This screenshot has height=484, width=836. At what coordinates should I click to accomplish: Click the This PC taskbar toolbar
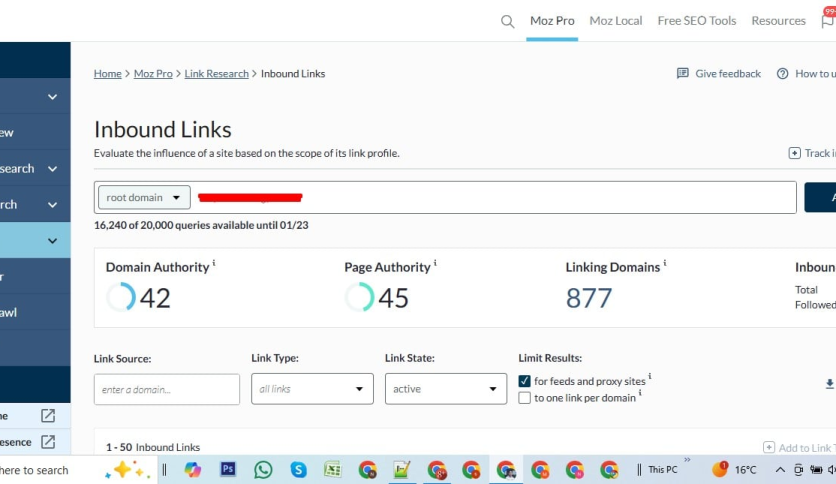pyautogui.click(x=663, y=470)
